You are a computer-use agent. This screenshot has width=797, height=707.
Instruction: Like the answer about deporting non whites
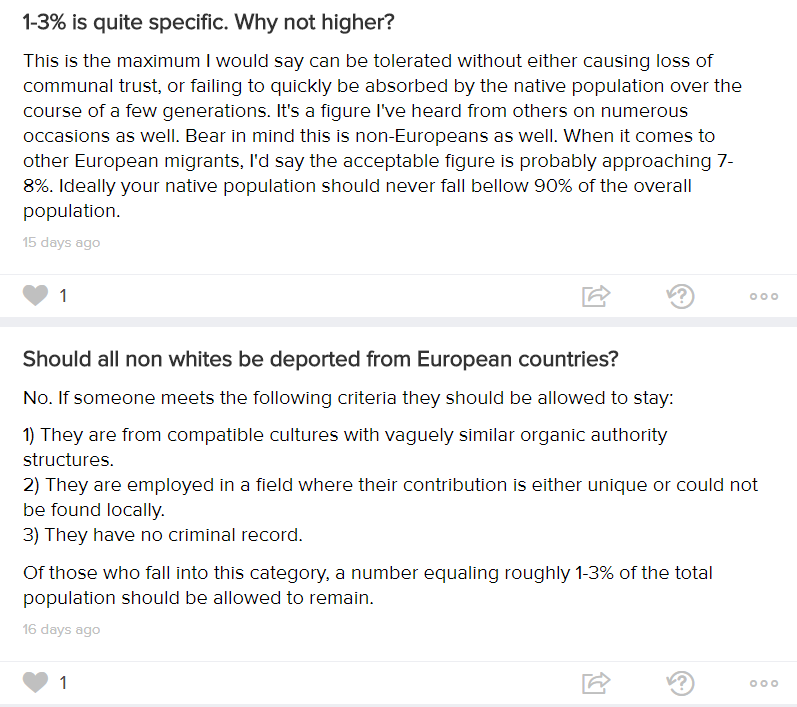pyautogui.click(x=35, y=682)
